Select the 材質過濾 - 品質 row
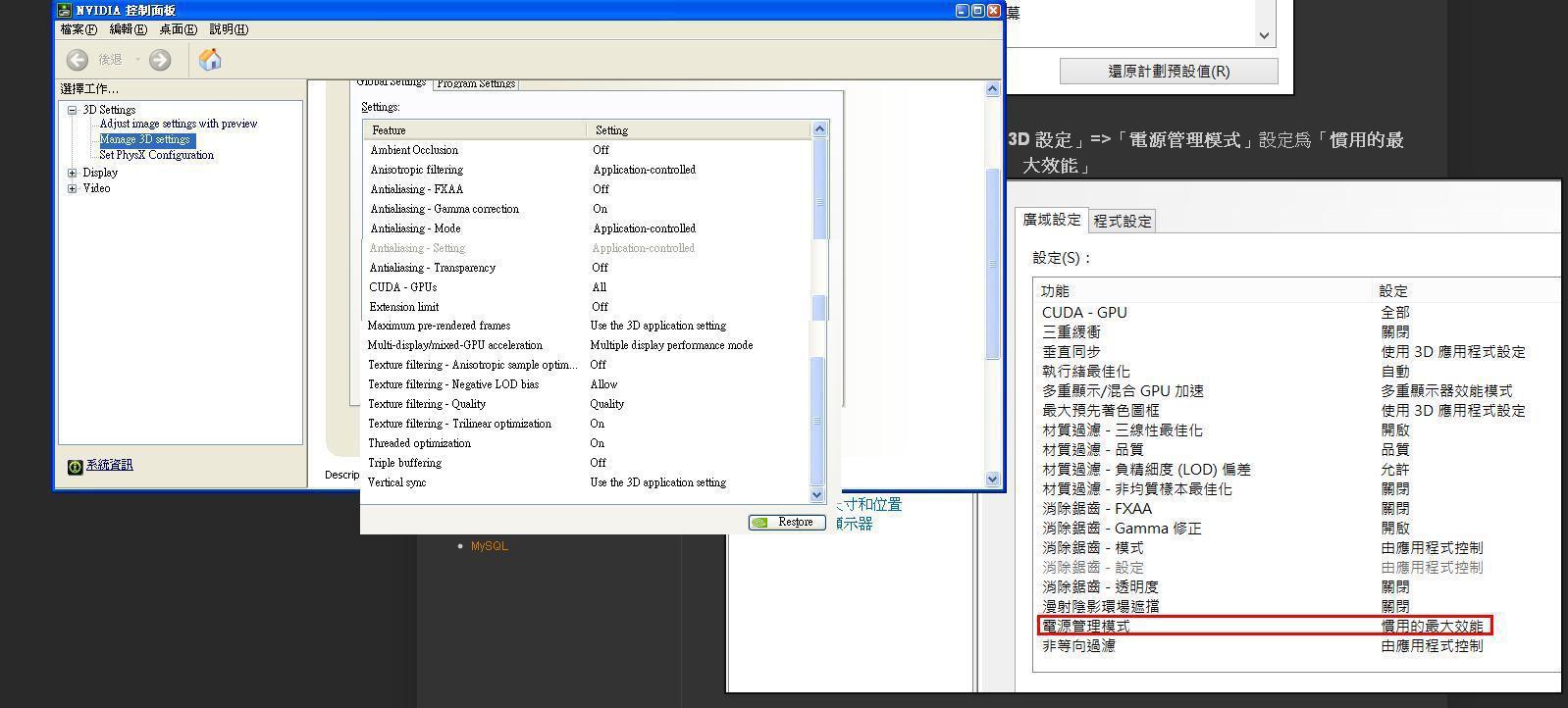The image size is (1568, 708). [x=1297, y=450]
